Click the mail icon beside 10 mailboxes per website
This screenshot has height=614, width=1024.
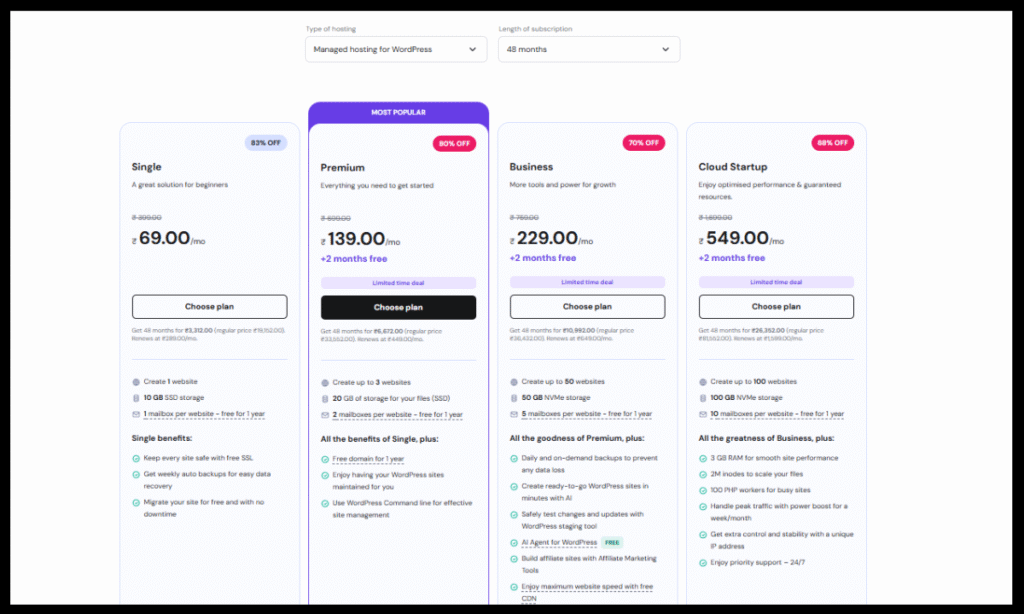(x=703, y=414)
